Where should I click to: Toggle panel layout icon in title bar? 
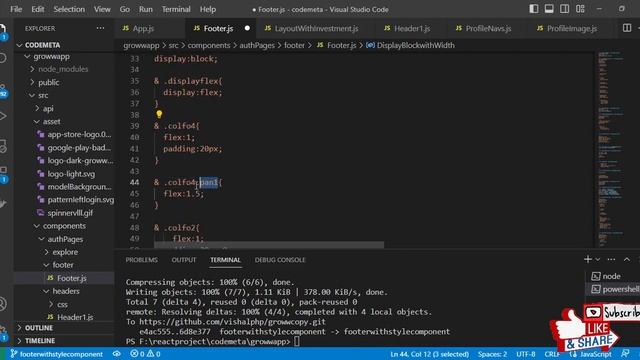pos(549,9)
